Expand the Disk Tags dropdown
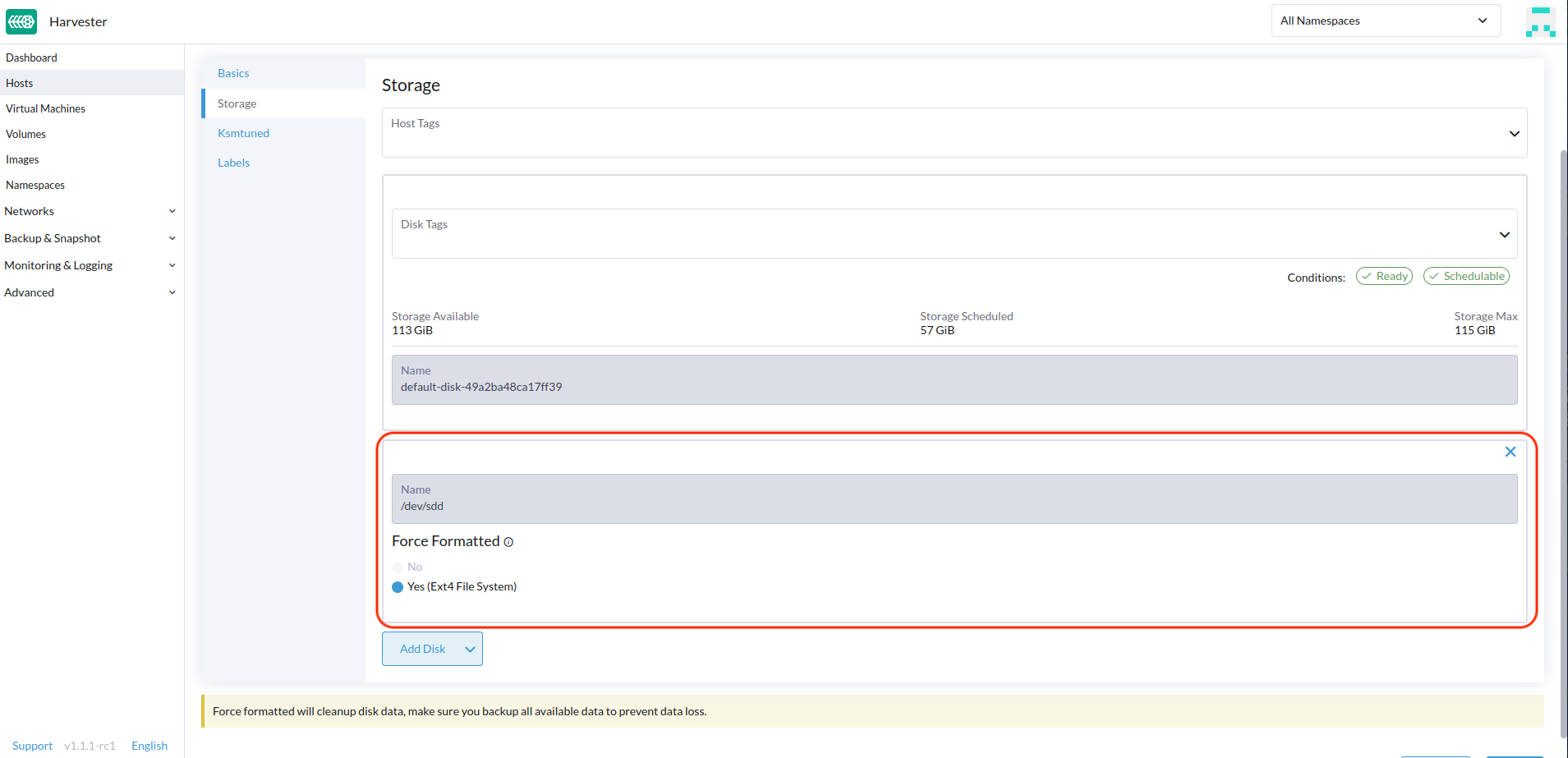Screen dimensions: 1568x758 [x=1503, y=235]
